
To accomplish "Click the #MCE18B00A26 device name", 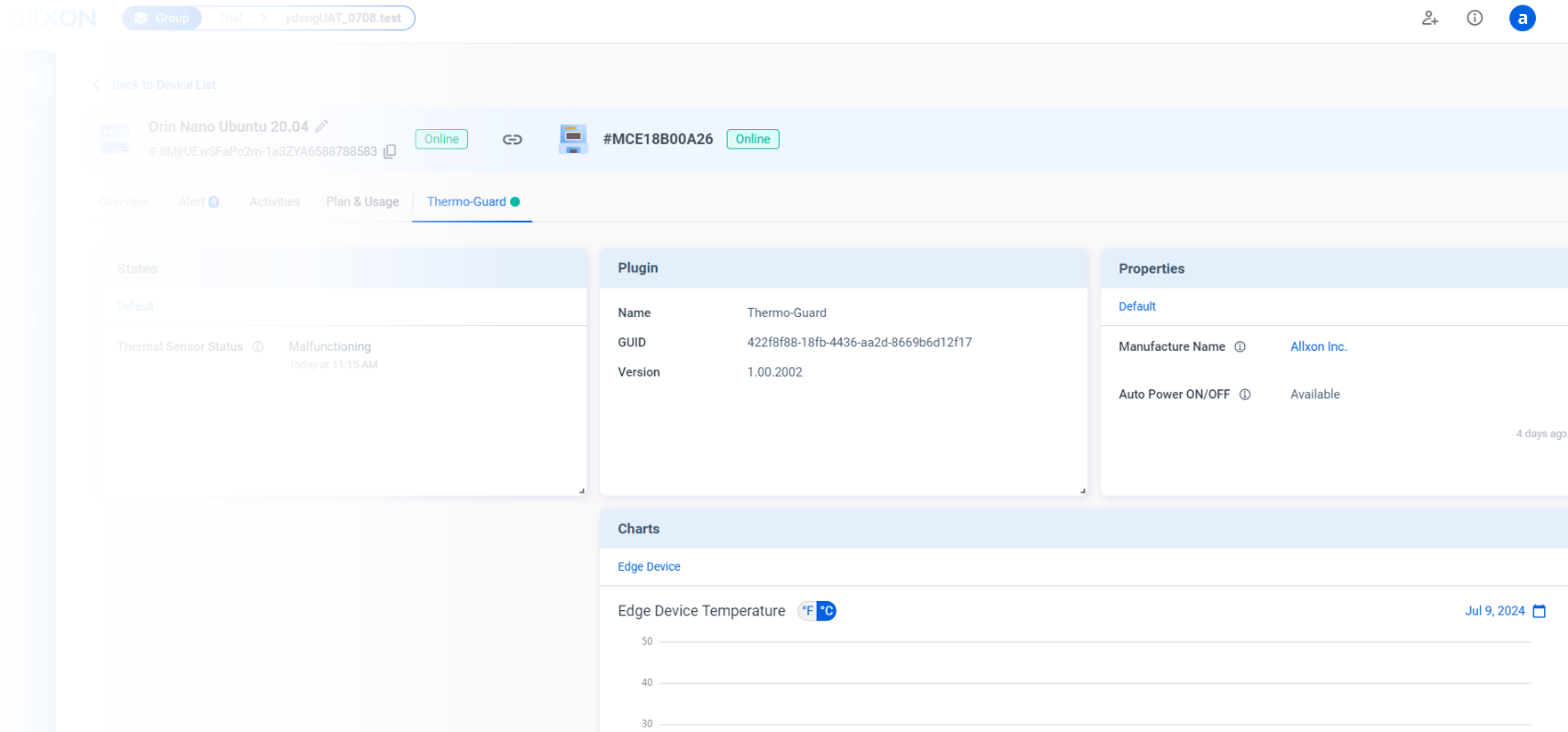I will pos(658,139).
